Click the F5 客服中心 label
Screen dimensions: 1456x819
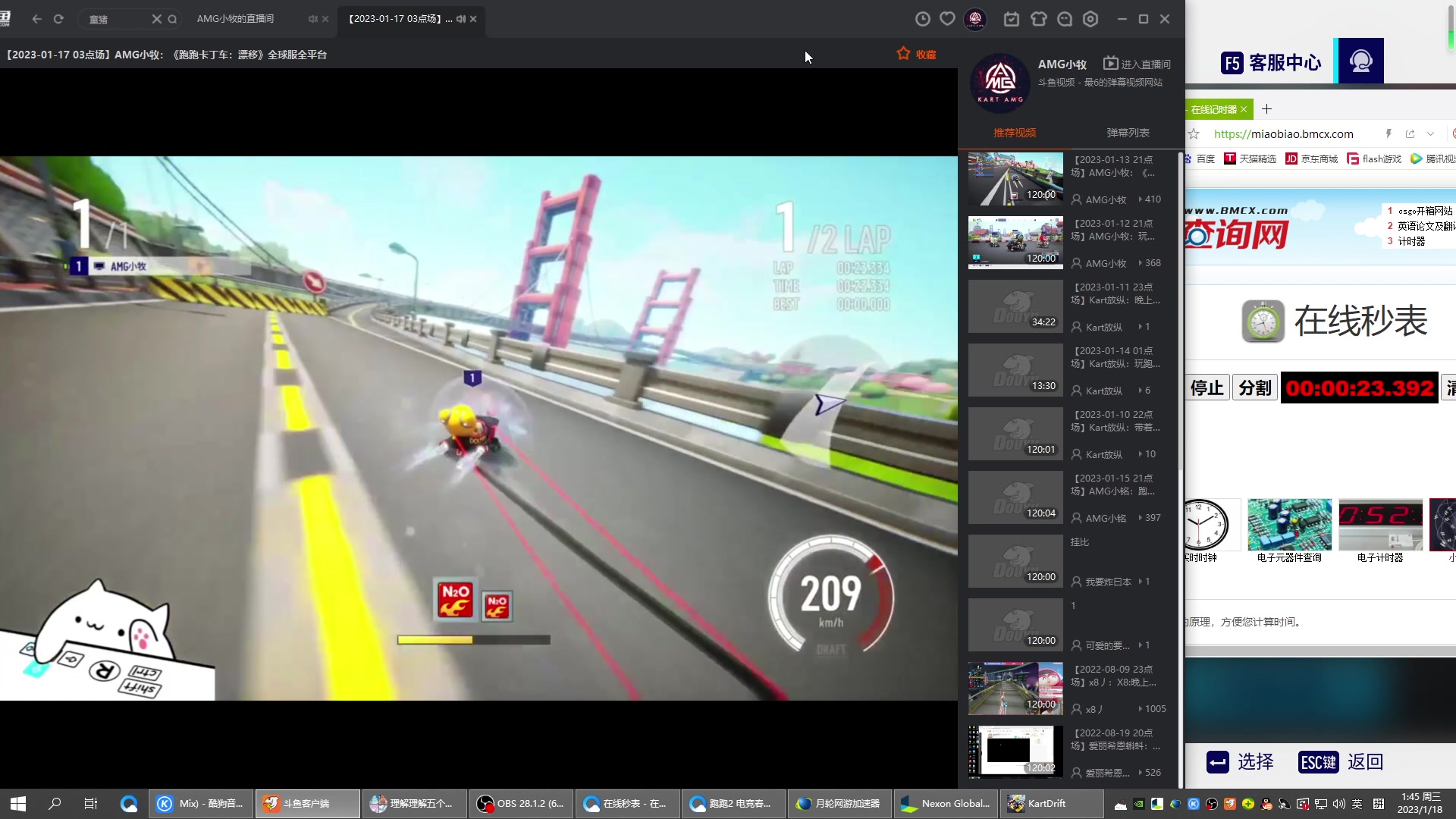(1271, 62)
